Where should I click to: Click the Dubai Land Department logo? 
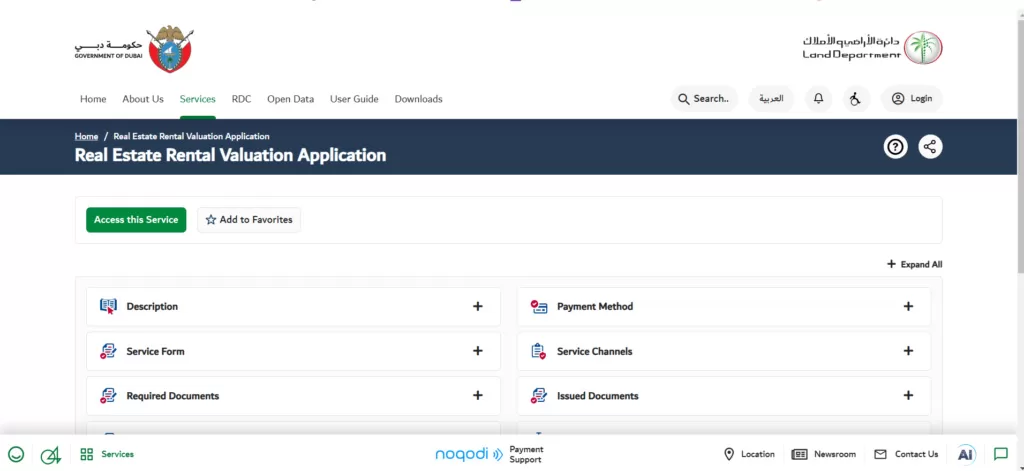[x=872, y=46]
